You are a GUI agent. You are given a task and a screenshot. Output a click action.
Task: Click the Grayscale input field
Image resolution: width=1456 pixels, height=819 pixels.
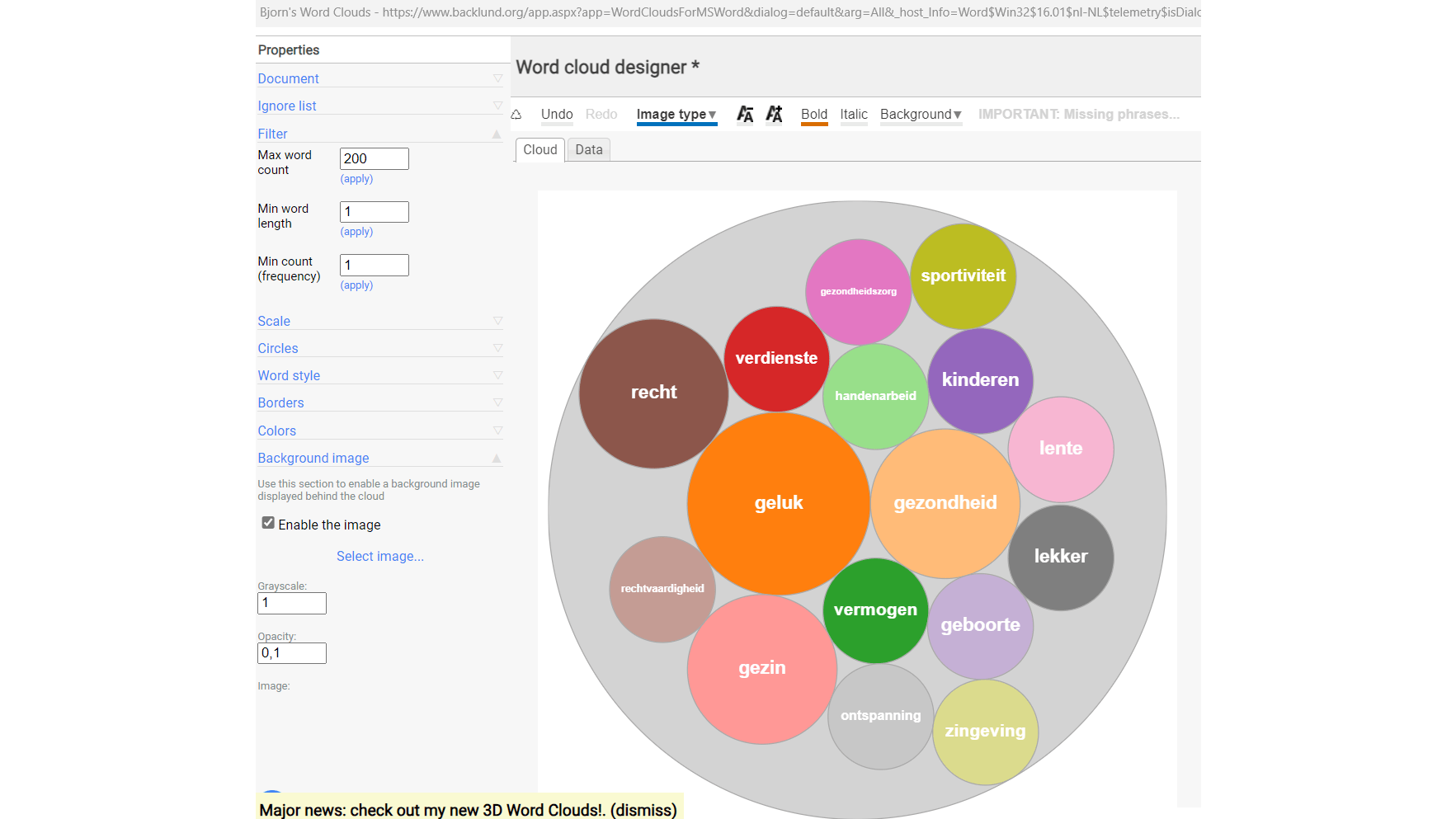292,603
